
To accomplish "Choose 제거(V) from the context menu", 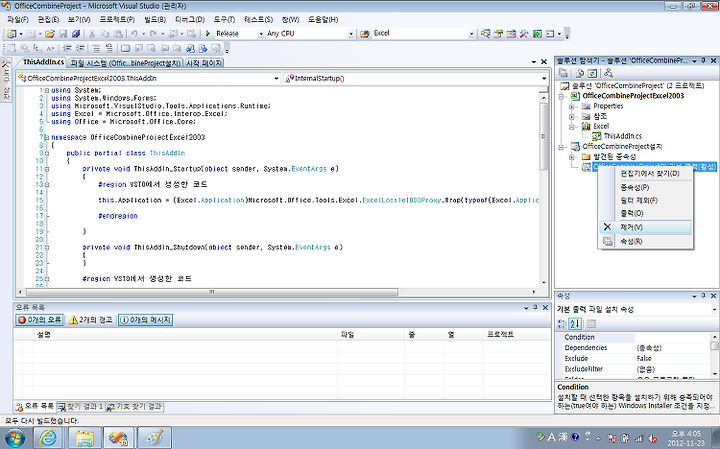I will click(x=646, y=227).
